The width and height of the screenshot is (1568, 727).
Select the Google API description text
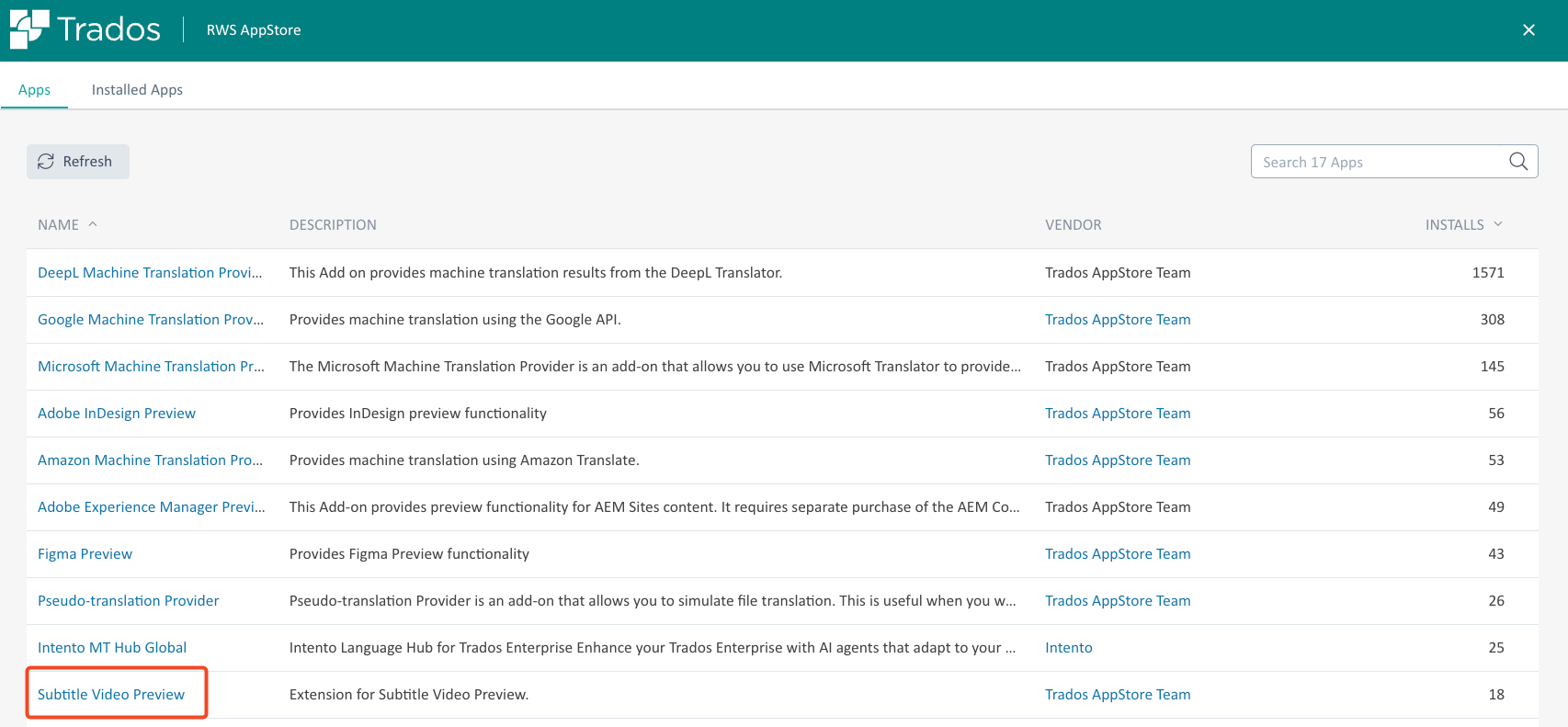455,320
